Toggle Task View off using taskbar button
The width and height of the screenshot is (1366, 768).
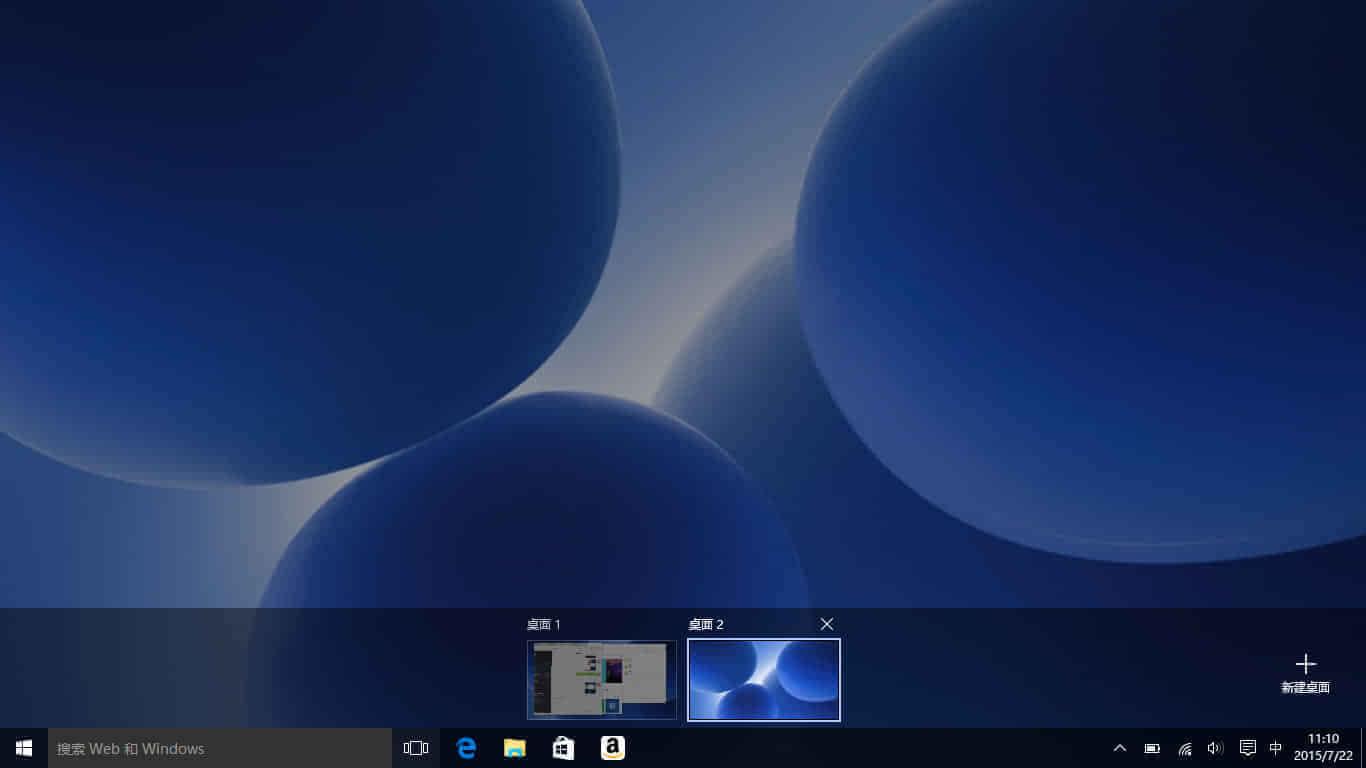coord(416,748)
